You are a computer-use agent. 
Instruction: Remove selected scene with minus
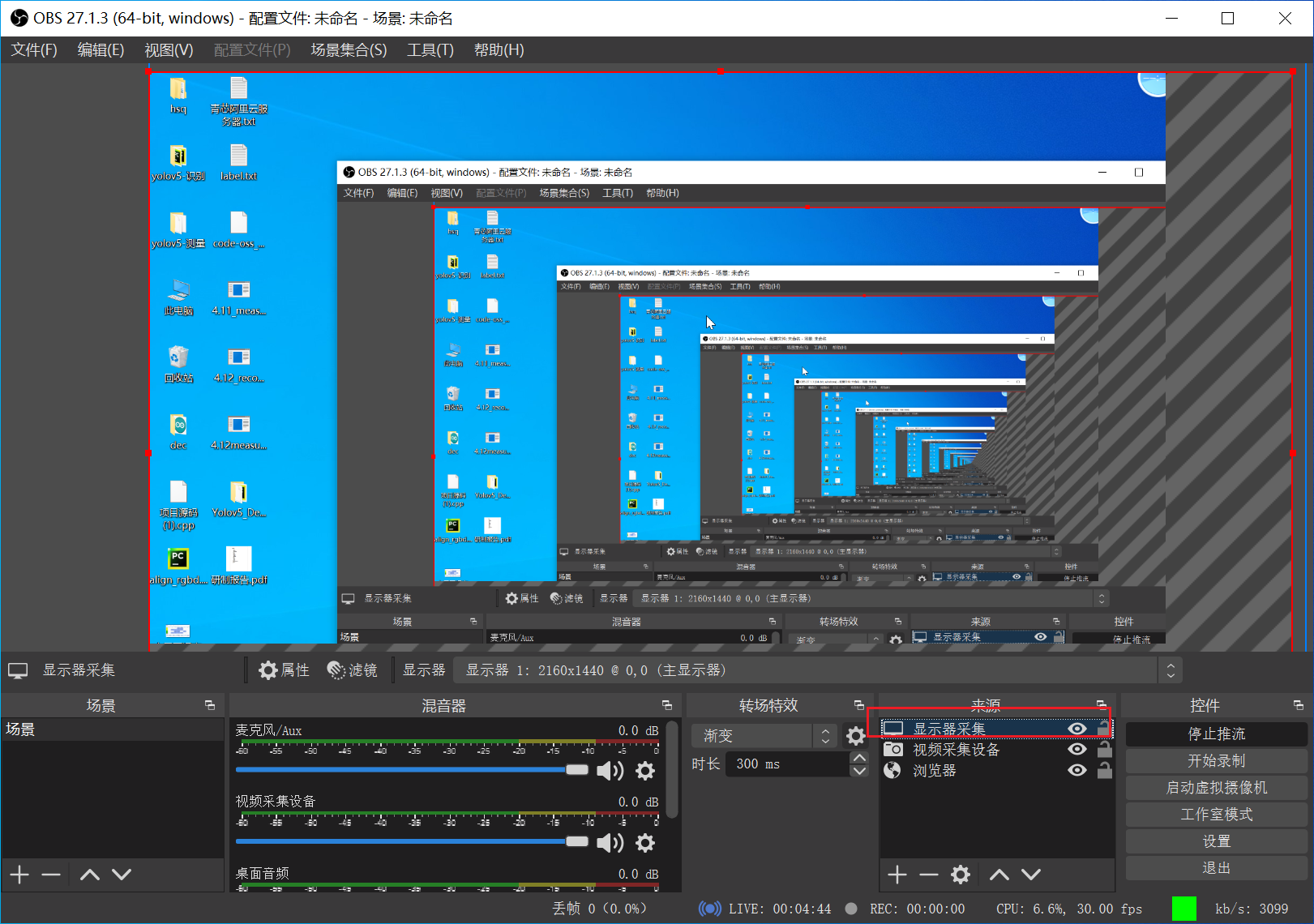click(x=51, y=875)
